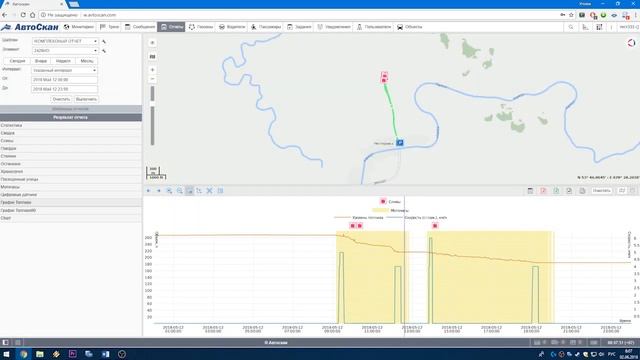Click the wrench icon next to object
The image size is (640, 360).
104,51
